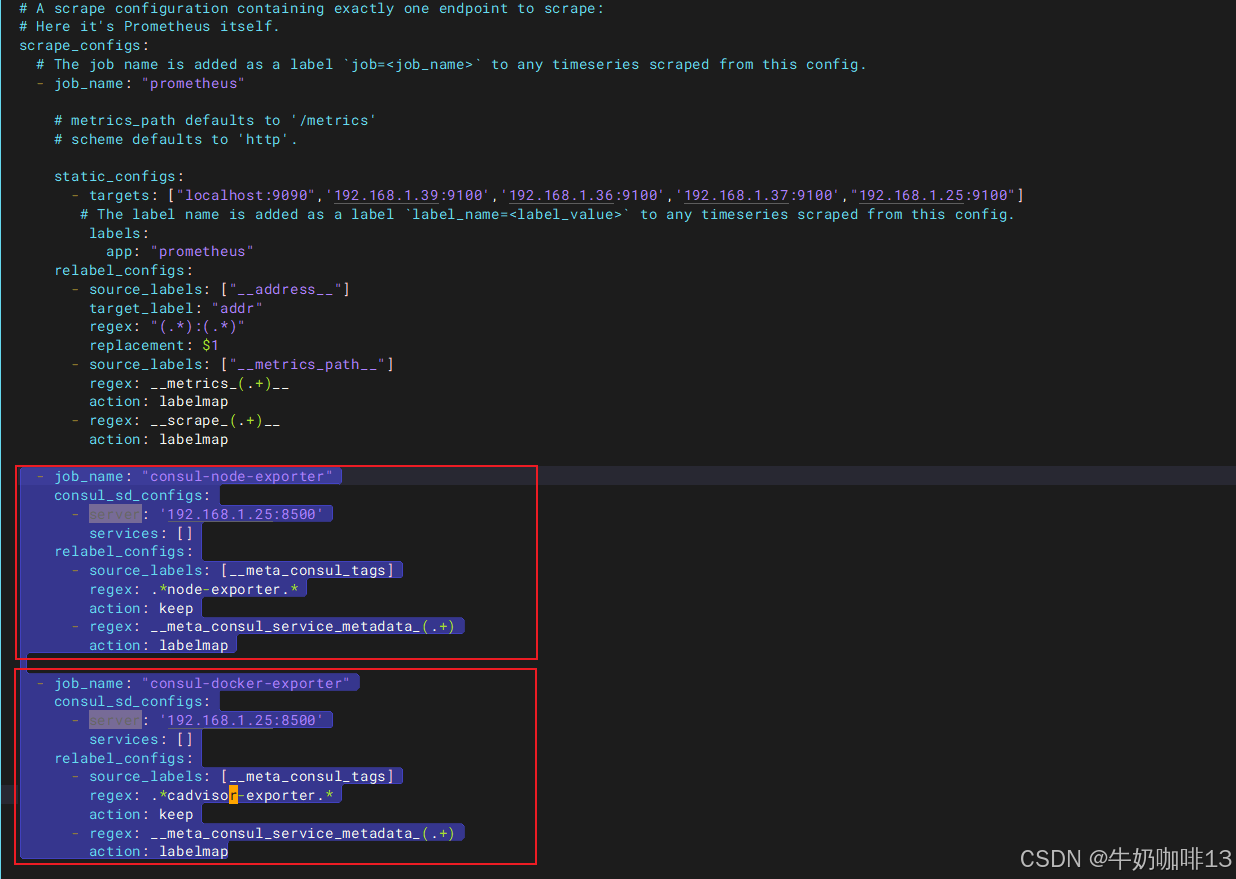The height and width of the screenshot is (879, 1236).
Task: Click the comment "# metrics_path defaults to '/metrics'"
Action: [x=215, y=120]
